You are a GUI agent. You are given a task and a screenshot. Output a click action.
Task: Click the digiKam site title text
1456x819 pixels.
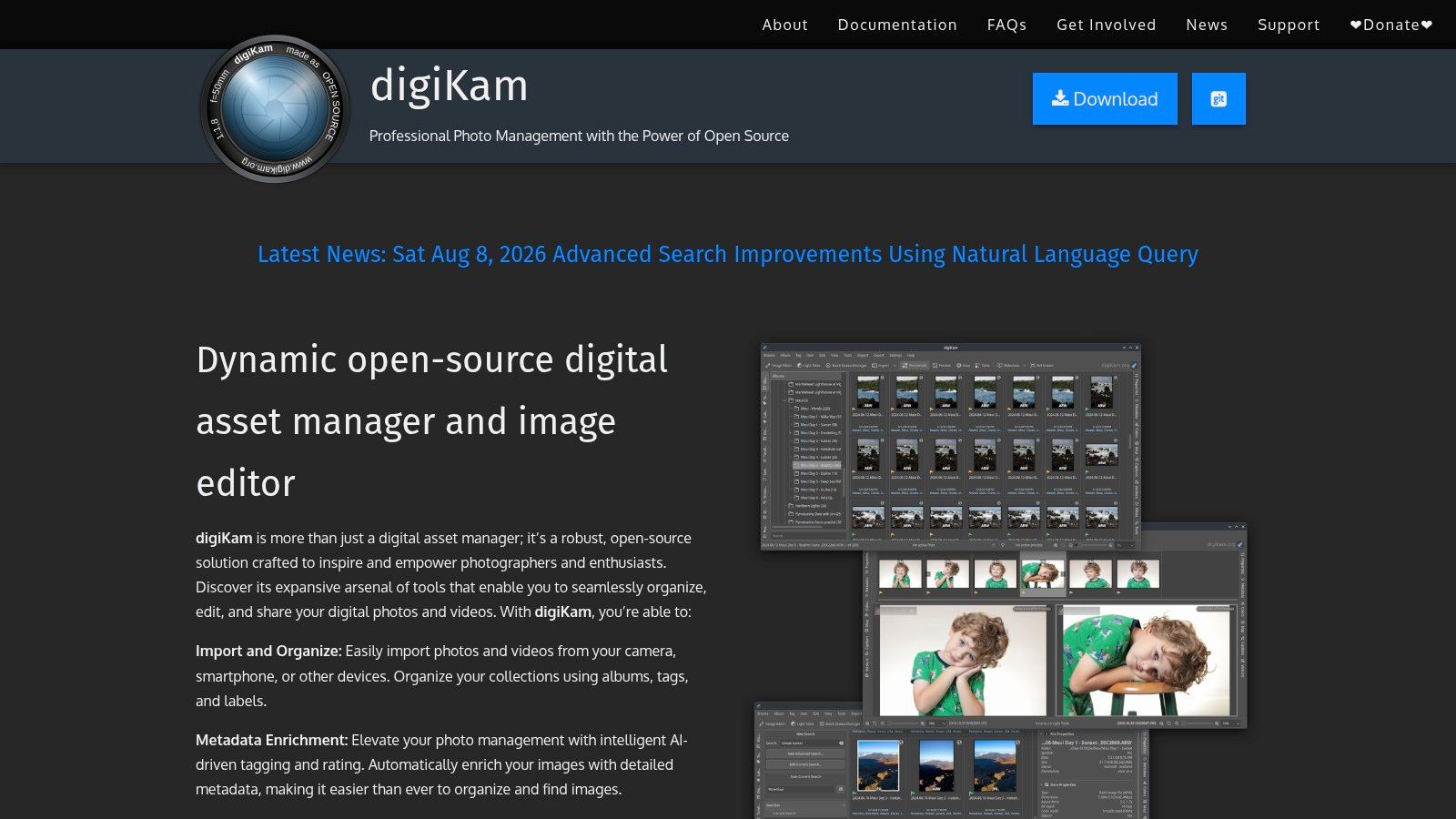coord(449,86)
